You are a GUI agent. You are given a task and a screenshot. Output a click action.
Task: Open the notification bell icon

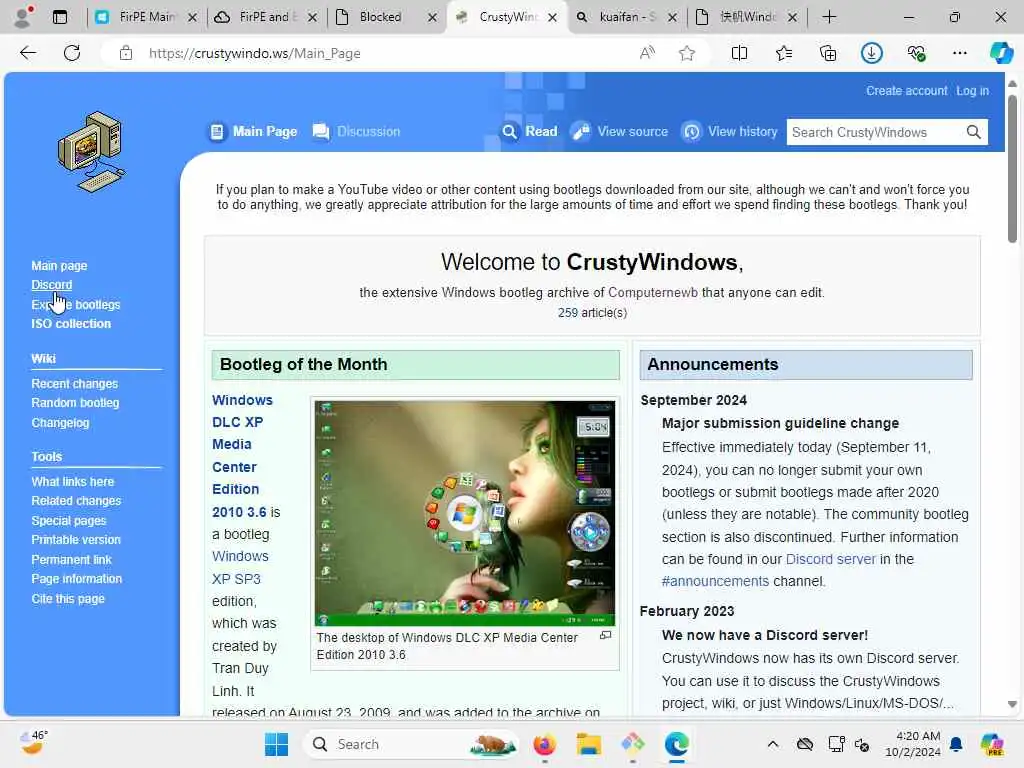click(956, 744)
